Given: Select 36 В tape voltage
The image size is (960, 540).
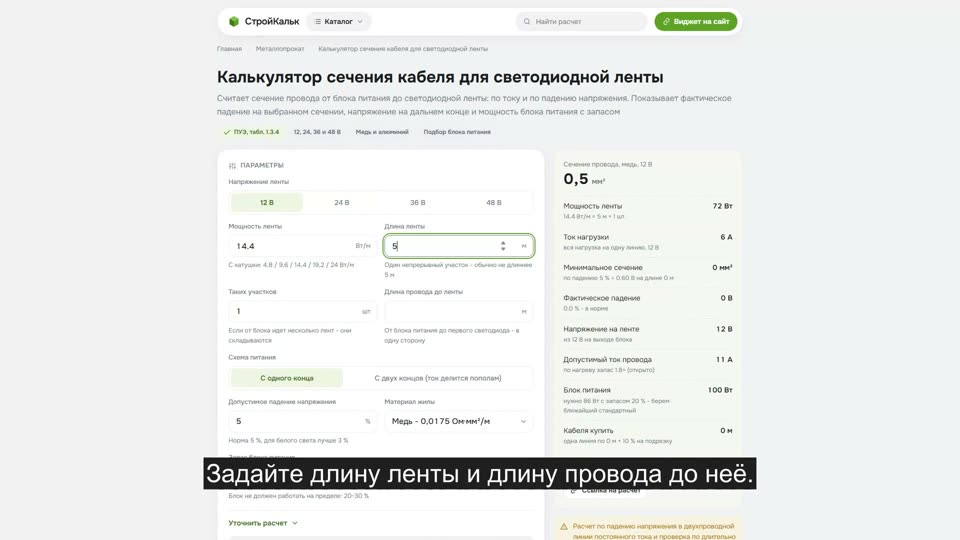Looking at the screenshot, I should [418, 202].
